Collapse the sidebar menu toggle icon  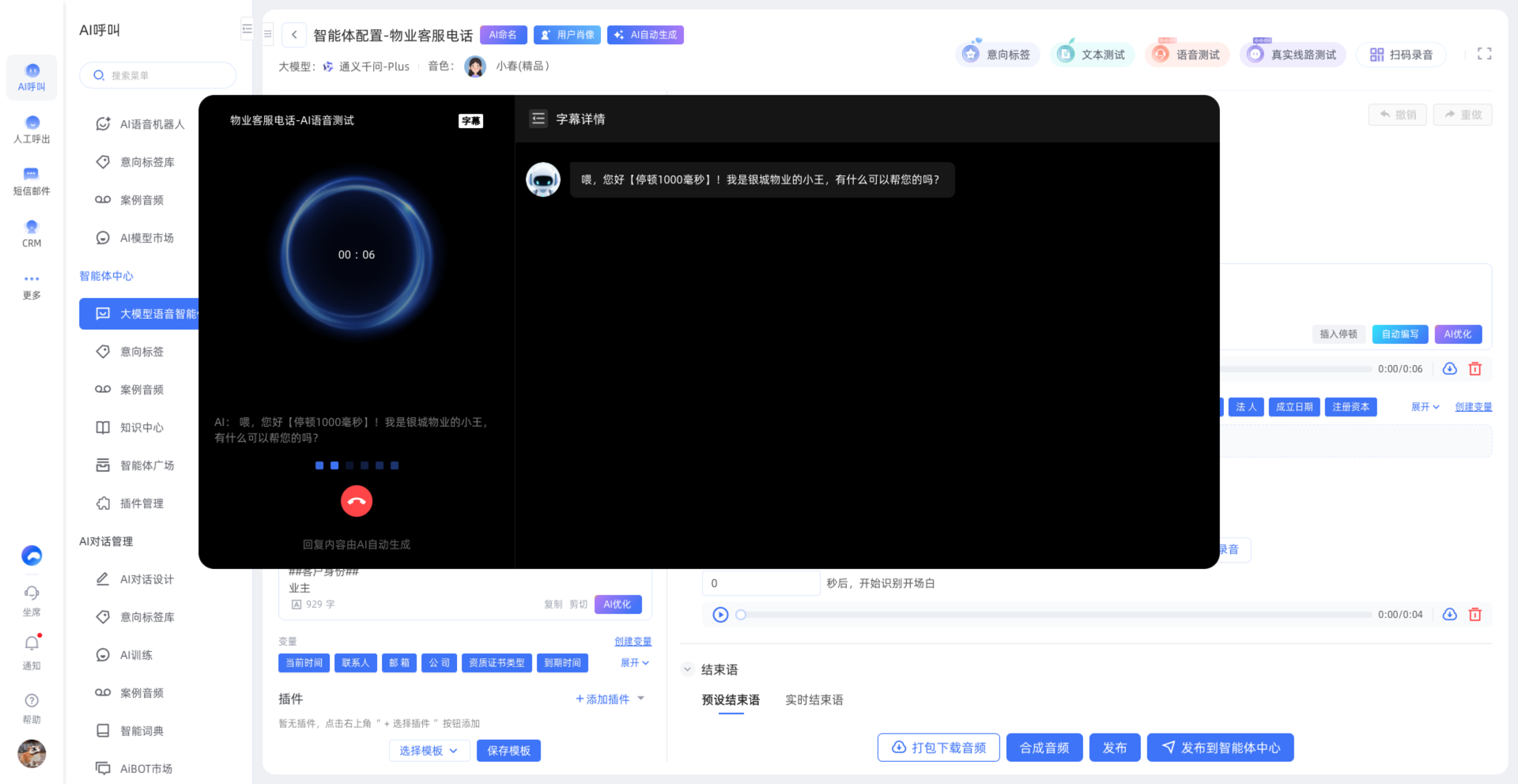[247, 29]
